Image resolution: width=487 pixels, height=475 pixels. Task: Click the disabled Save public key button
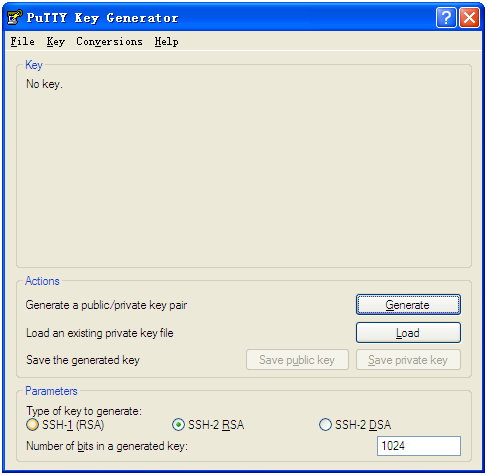[x=297, y=360]
